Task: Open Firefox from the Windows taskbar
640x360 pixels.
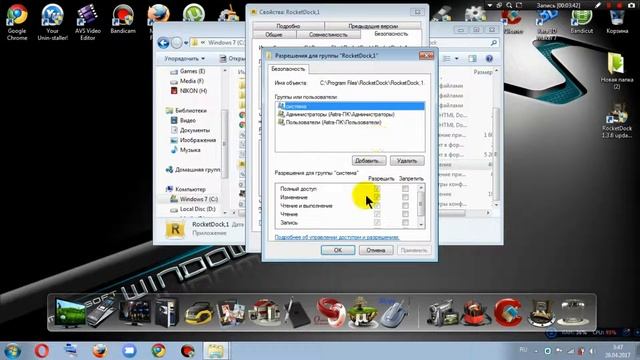Action: (x=100, y=351)
